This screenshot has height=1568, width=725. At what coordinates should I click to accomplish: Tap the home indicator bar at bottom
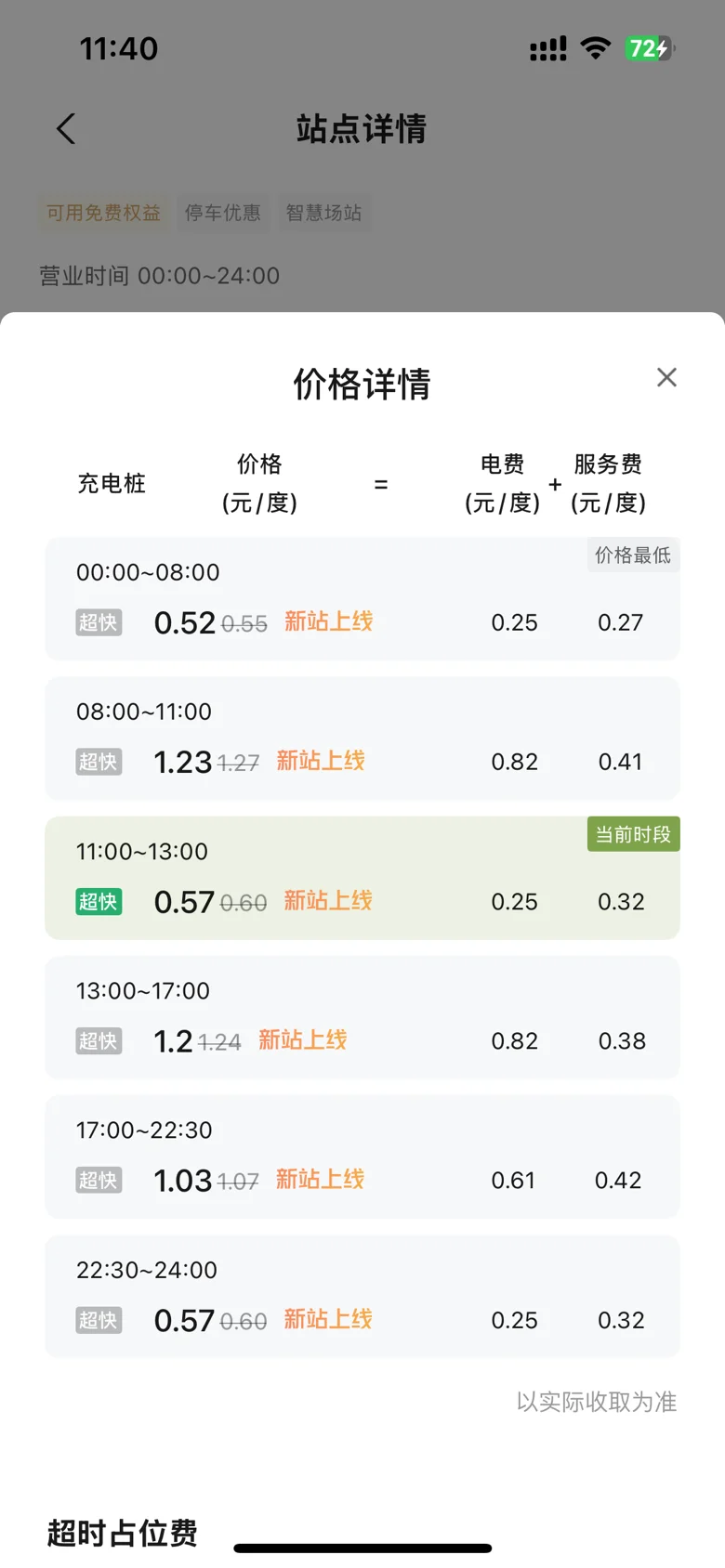click(x=362, y=1548)
